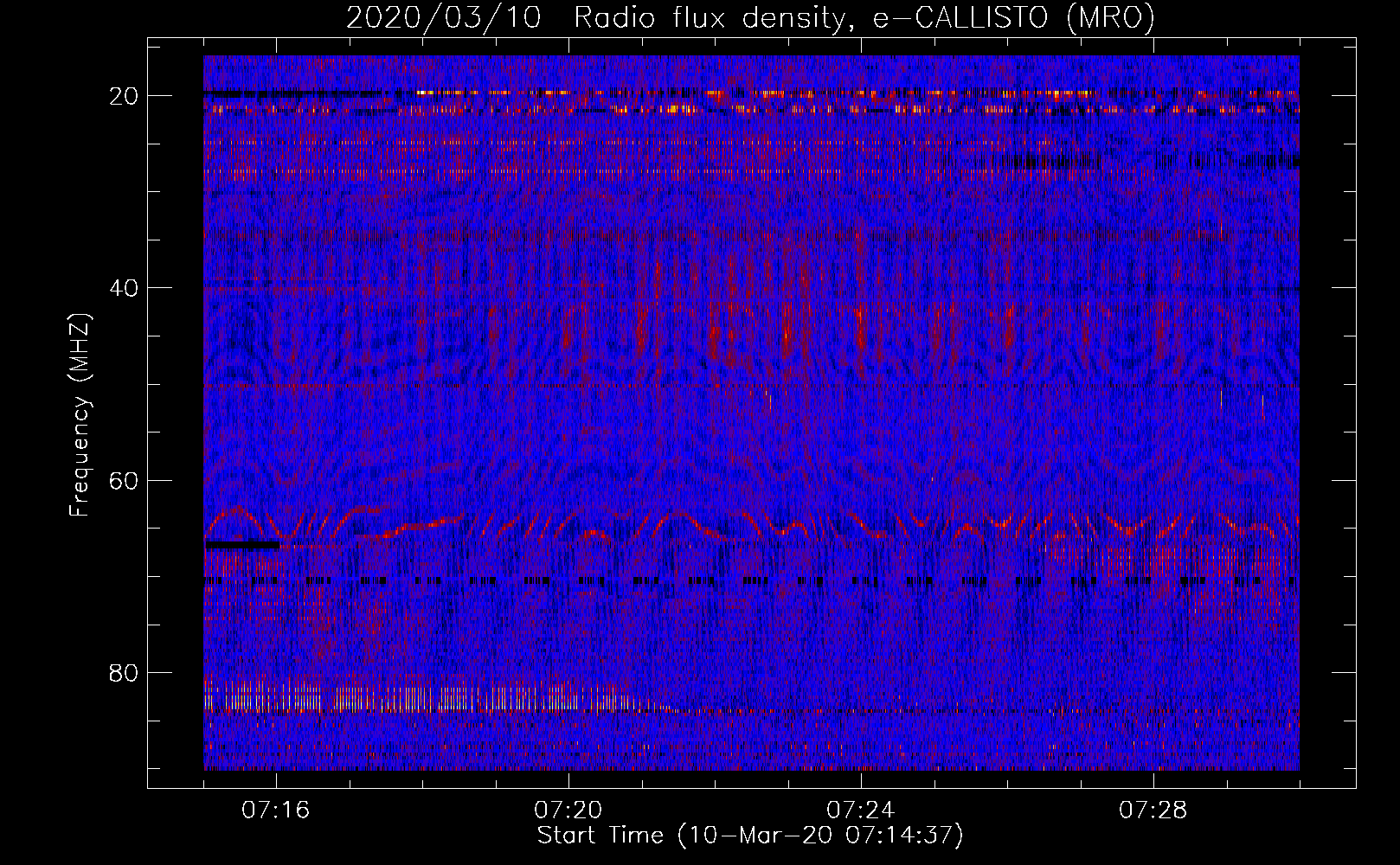Image resolution: width=1400 pixels, height=865 pixels.
Task: Click the 'Frequency (MHZ)' axis label
Action: click(80, 415)
